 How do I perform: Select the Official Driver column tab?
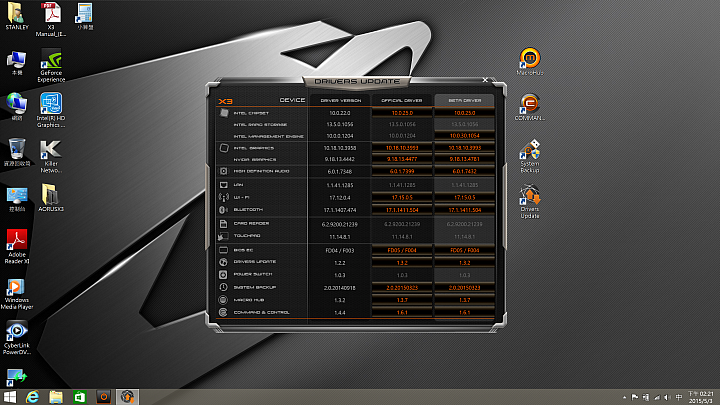coord(402,100)
